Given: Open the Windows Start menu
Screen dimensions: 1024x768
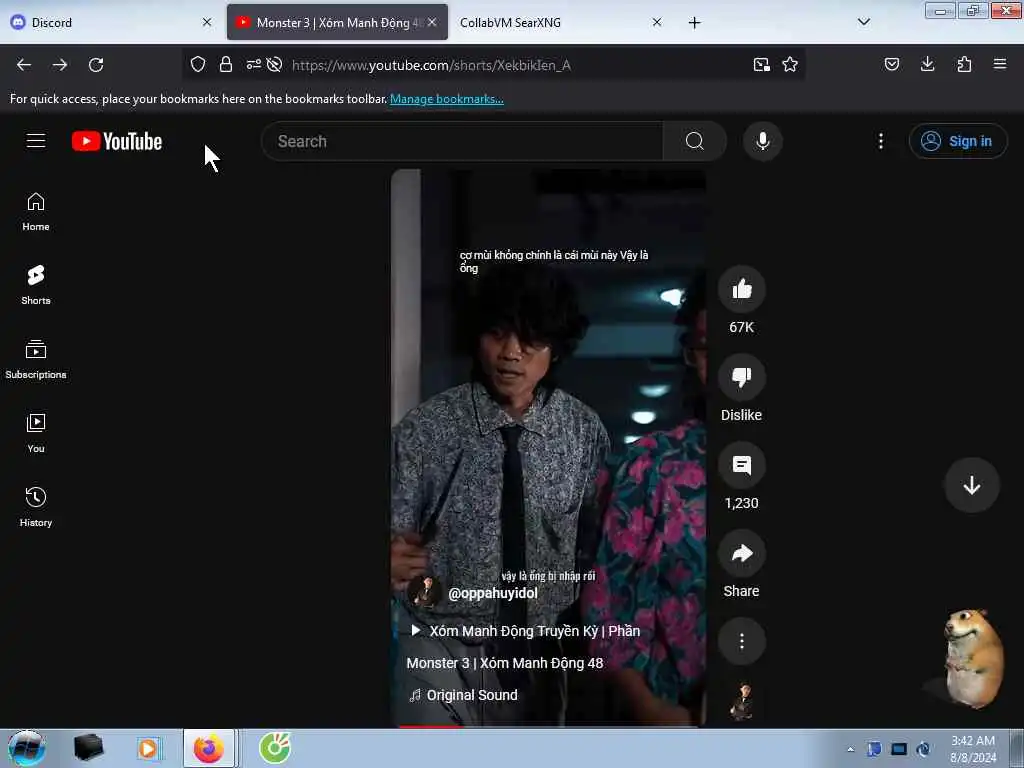Looking at the screenshot, I should pyautogui.click(x=26, y=748).
